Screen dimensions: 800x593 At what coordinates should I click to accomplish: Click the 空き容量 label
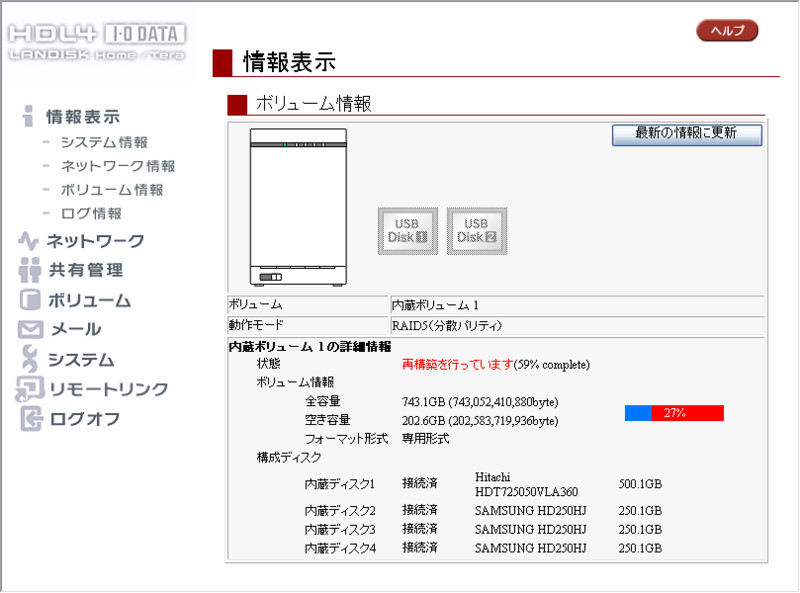pos(328,420)
